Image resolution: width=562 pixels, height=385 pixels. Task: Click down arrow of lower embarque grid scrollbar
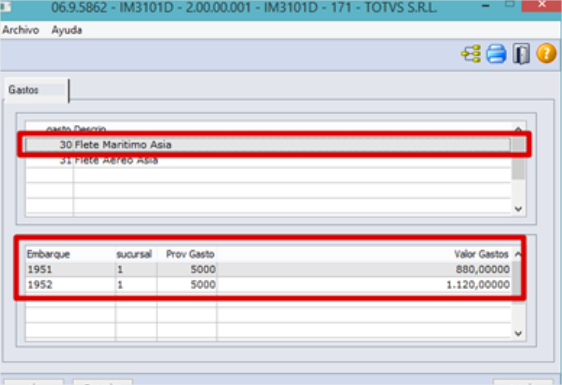[x=518, y=333]
